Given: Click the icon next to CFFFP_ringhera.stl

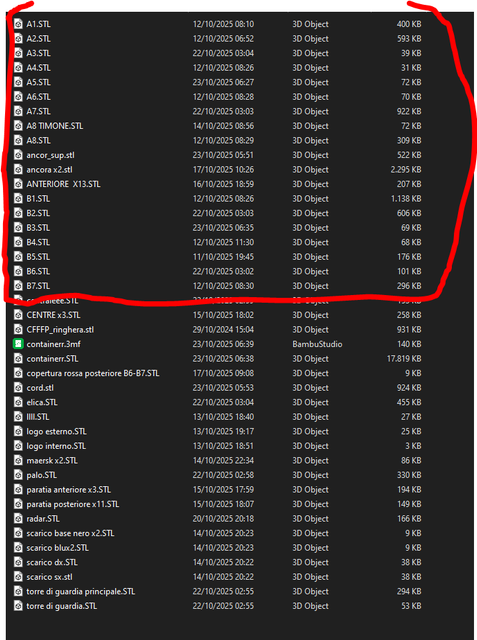Looking at the screenshot, I should (x=18, y=329).
